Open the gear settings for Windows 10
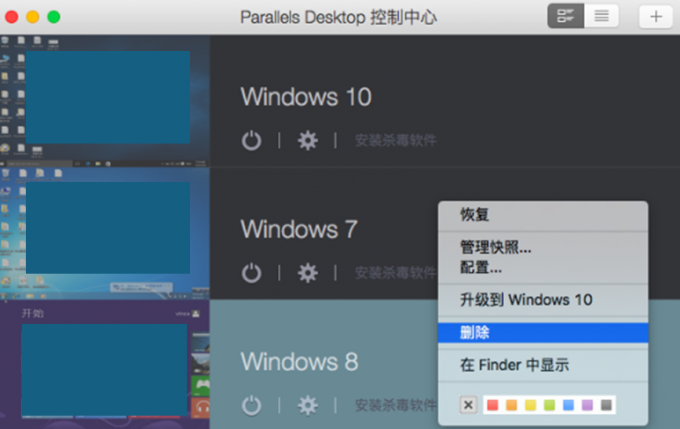680x429 pixels. point(307,141)
